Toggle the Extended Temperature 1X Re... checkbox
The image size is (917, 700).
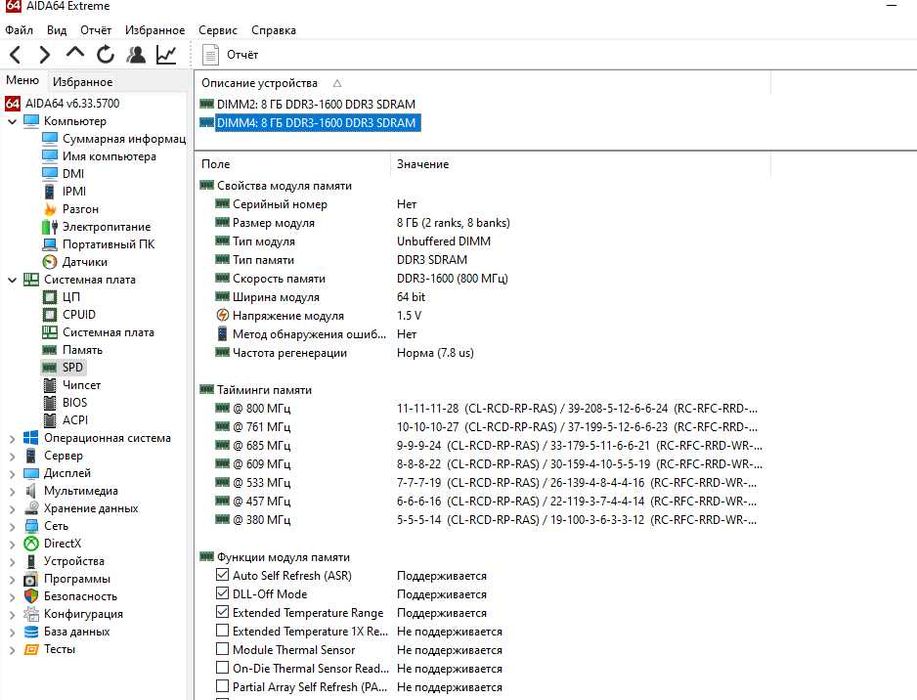click(x=222, y=631)
